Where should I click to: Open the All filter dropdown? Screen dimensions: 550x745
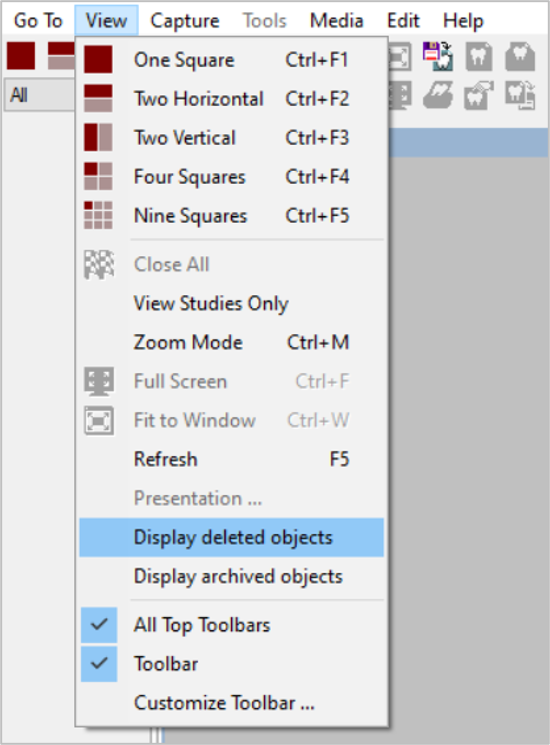click(x=40, y=95)
